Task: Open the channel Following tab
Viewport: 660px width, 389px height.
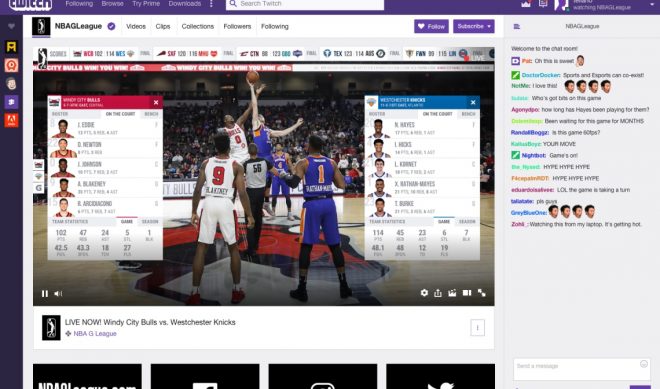Action: (274, 26)
